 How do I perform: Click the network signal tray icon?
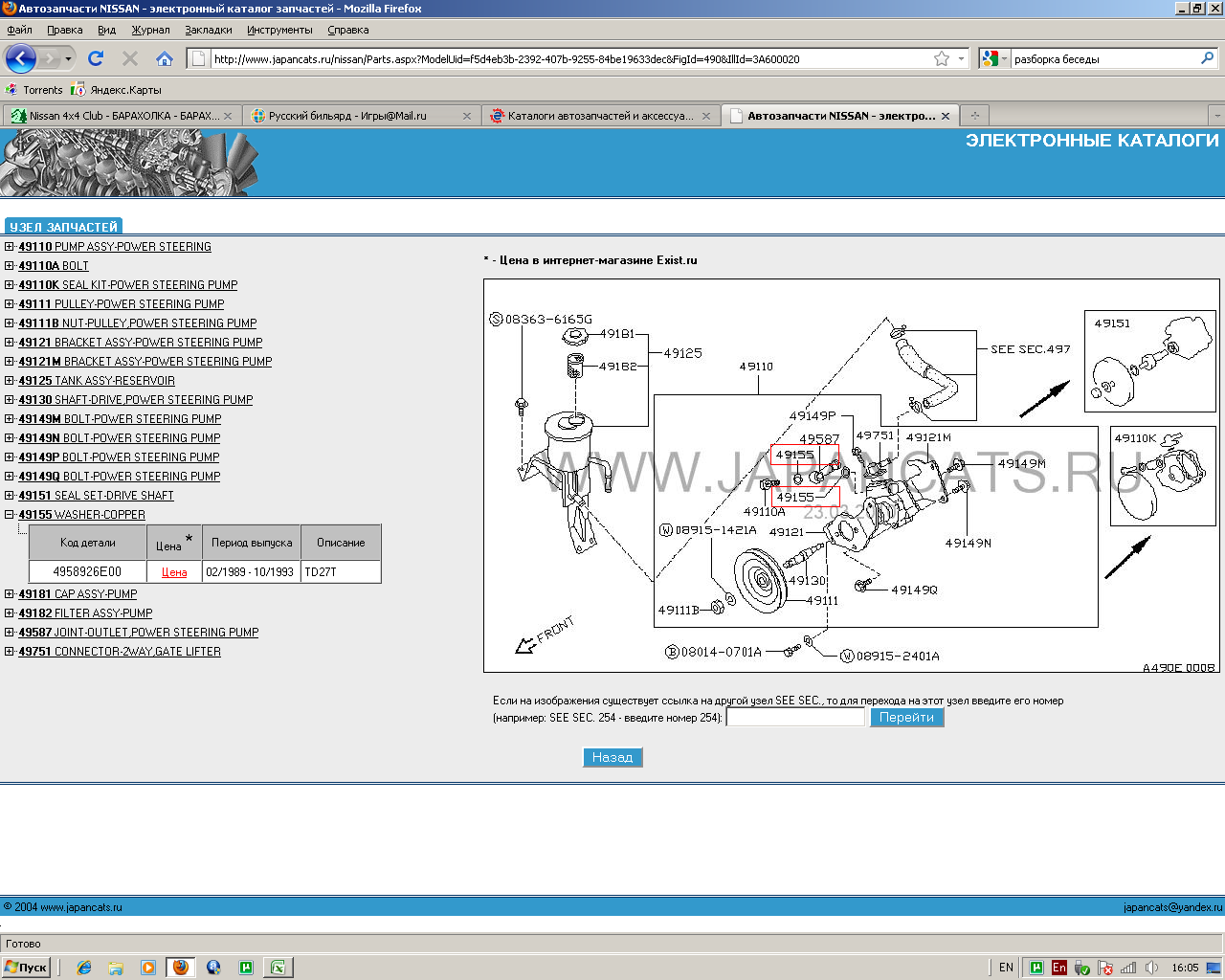click(x=1128, y=968)
